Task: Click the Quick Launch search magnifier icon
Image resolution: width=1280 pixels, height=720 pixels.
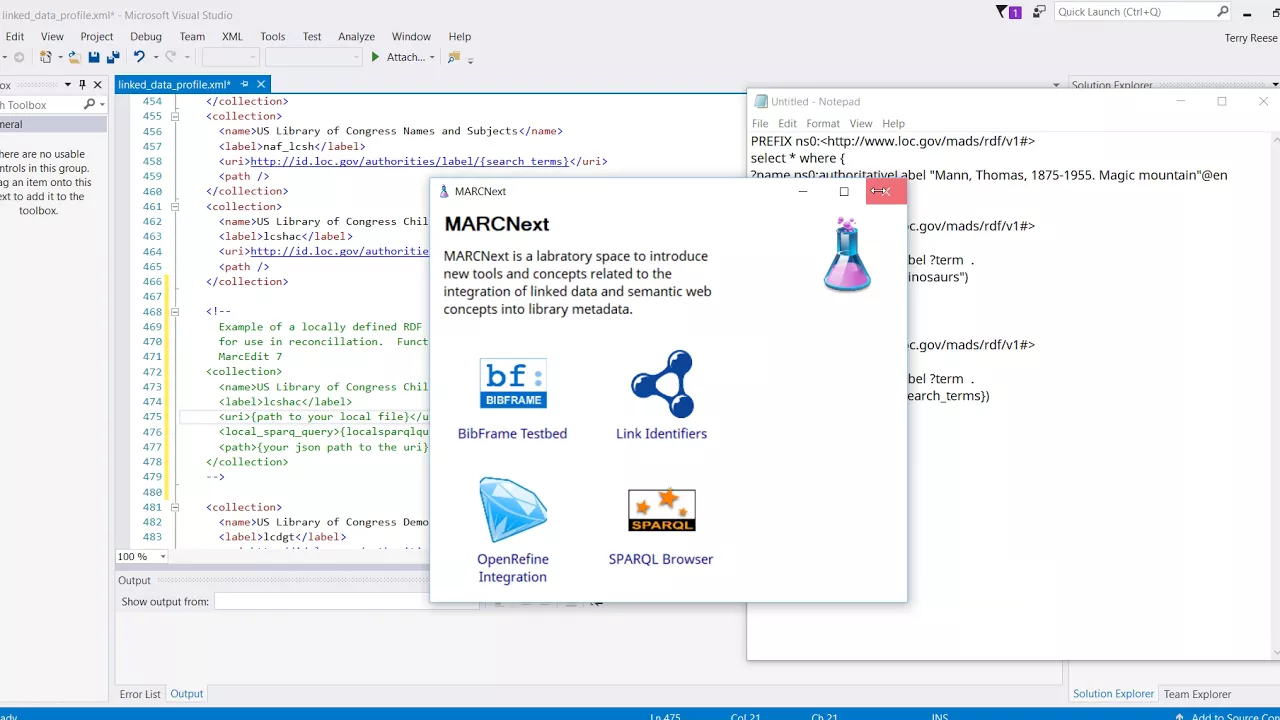Action: pyautogui.click(x=1223, y=12)
